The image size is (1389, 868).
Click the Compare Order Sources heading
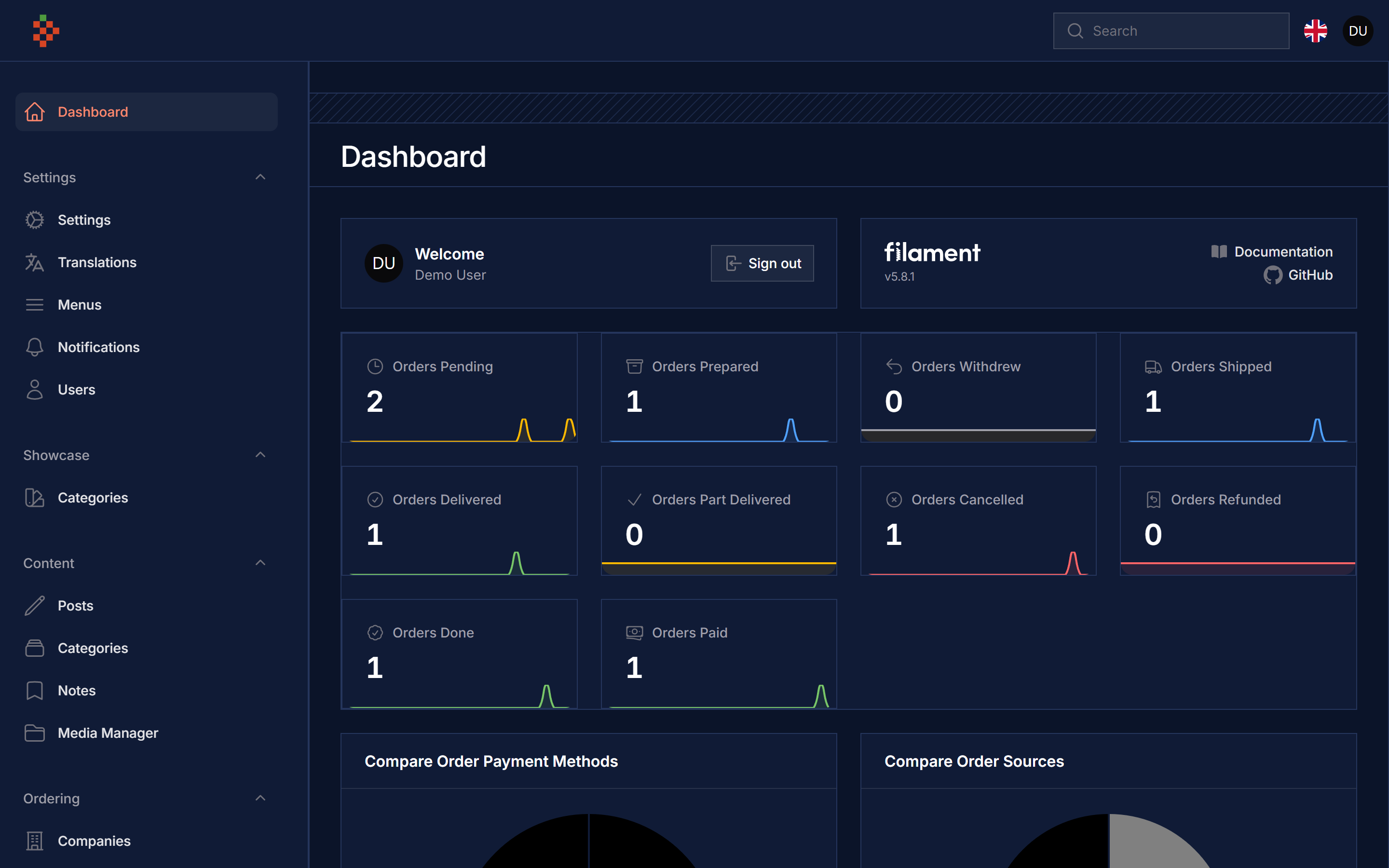(x=974, y=761)
